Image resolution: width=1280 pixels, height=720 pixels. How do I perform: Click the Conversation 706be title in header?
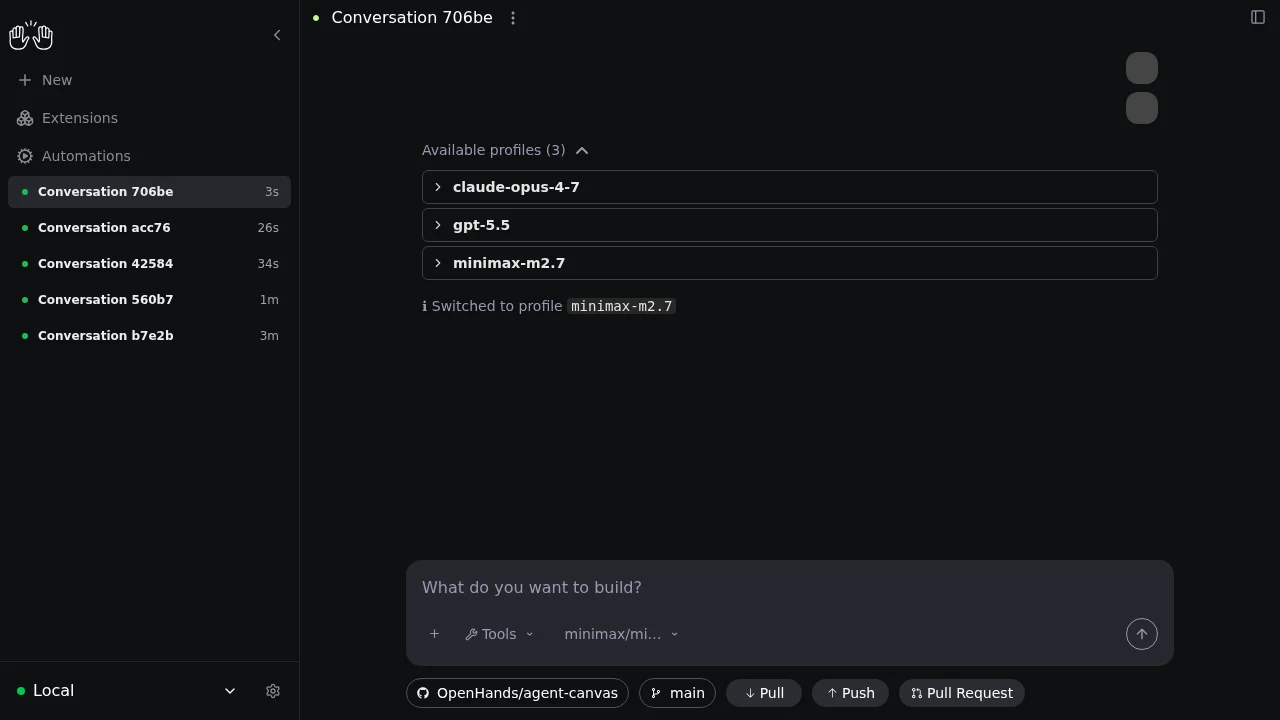tap(412, 17)
